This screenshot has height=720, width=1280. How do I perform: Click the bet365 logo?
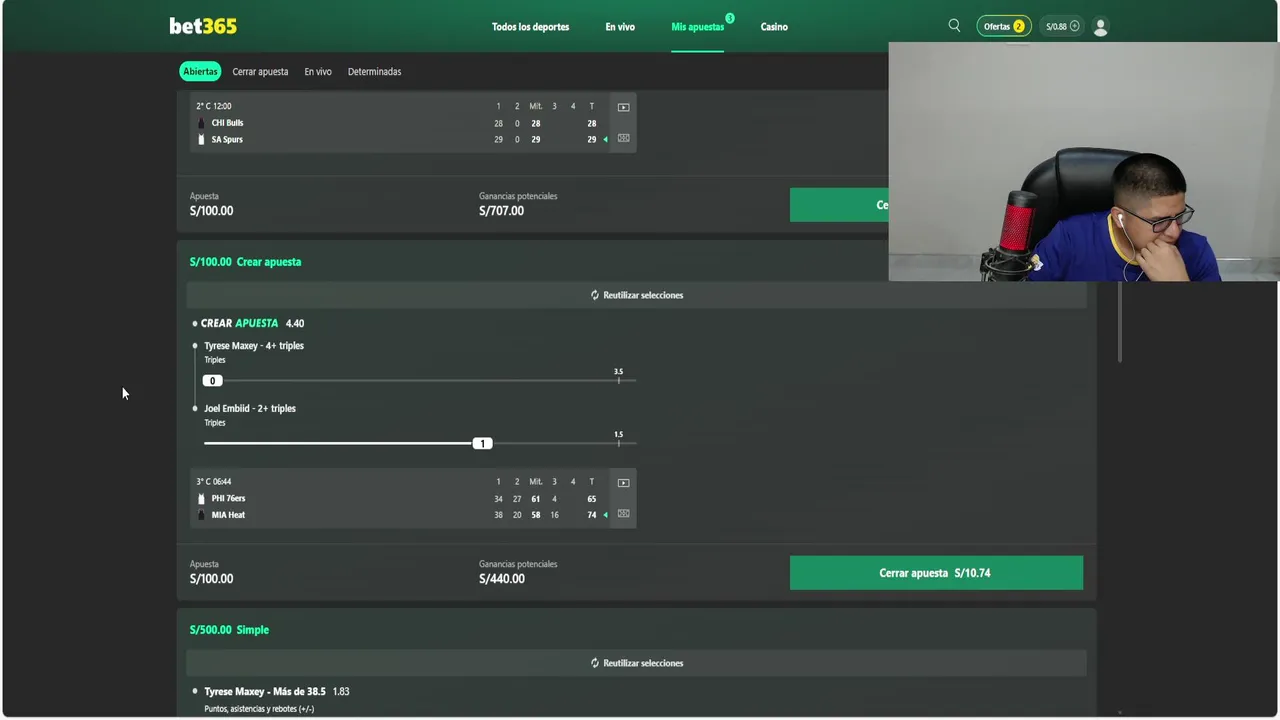click(x=203, y=26)
